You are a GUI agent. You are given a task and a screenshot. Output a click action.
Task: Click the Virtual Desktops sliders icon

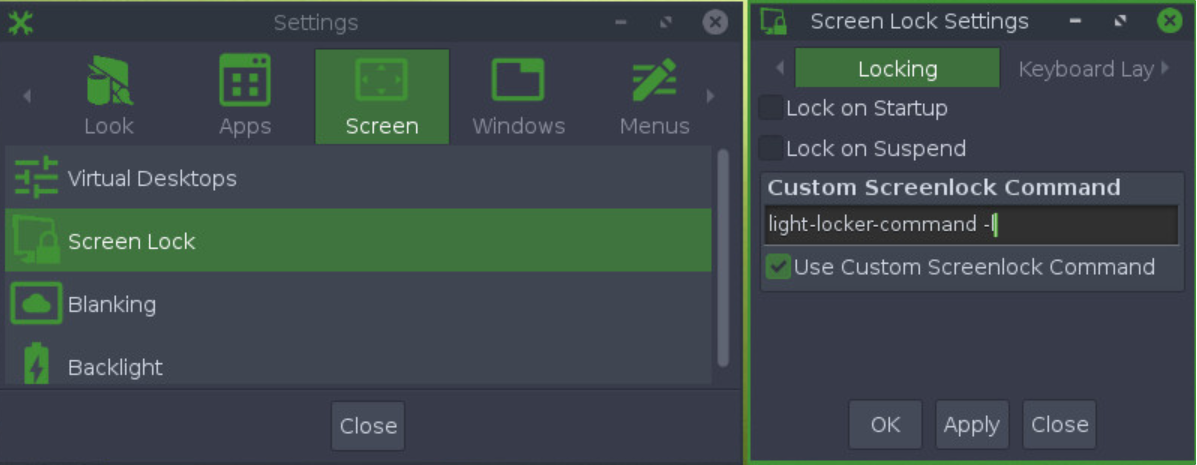[36, 178]
